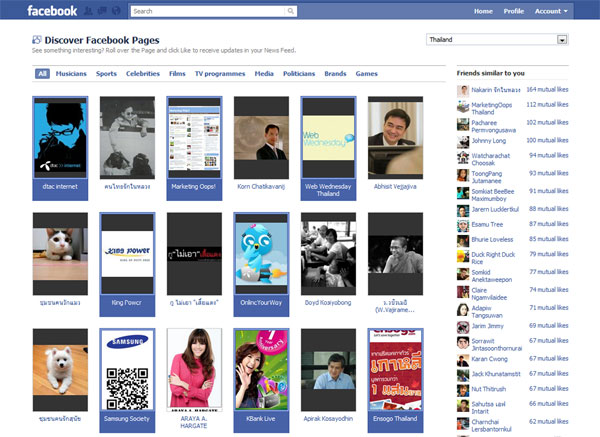Switch to the Brands tab

(335, 73)
